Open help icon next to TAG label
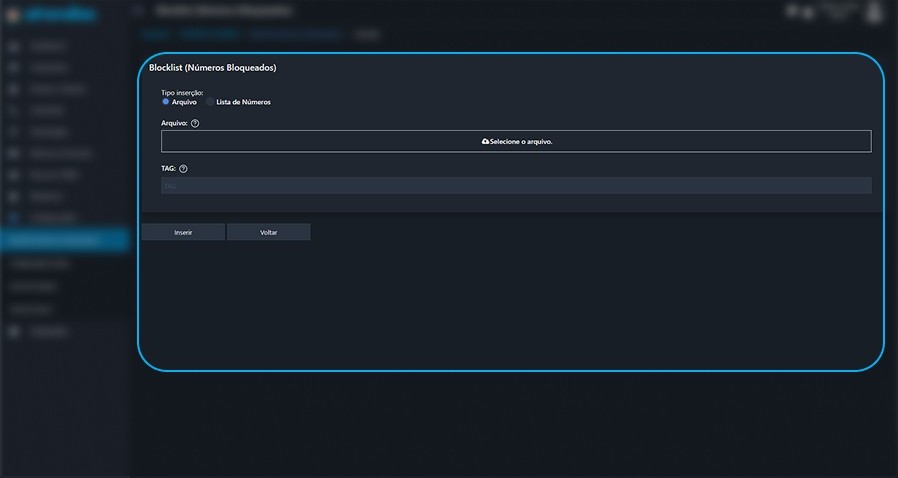This screenshot has width=898, height=478. click(183, 169)
